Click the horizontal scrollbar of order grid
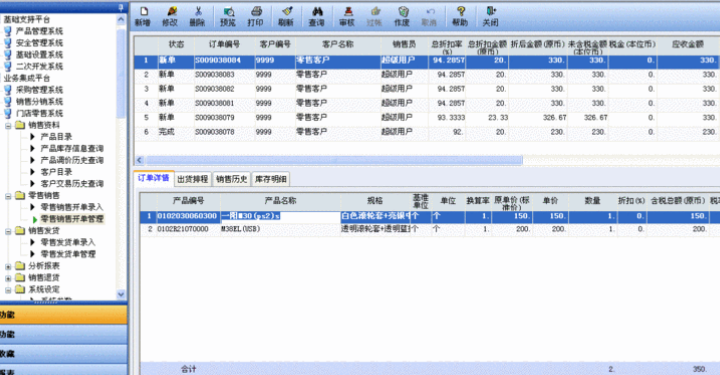 coord(334,160)
